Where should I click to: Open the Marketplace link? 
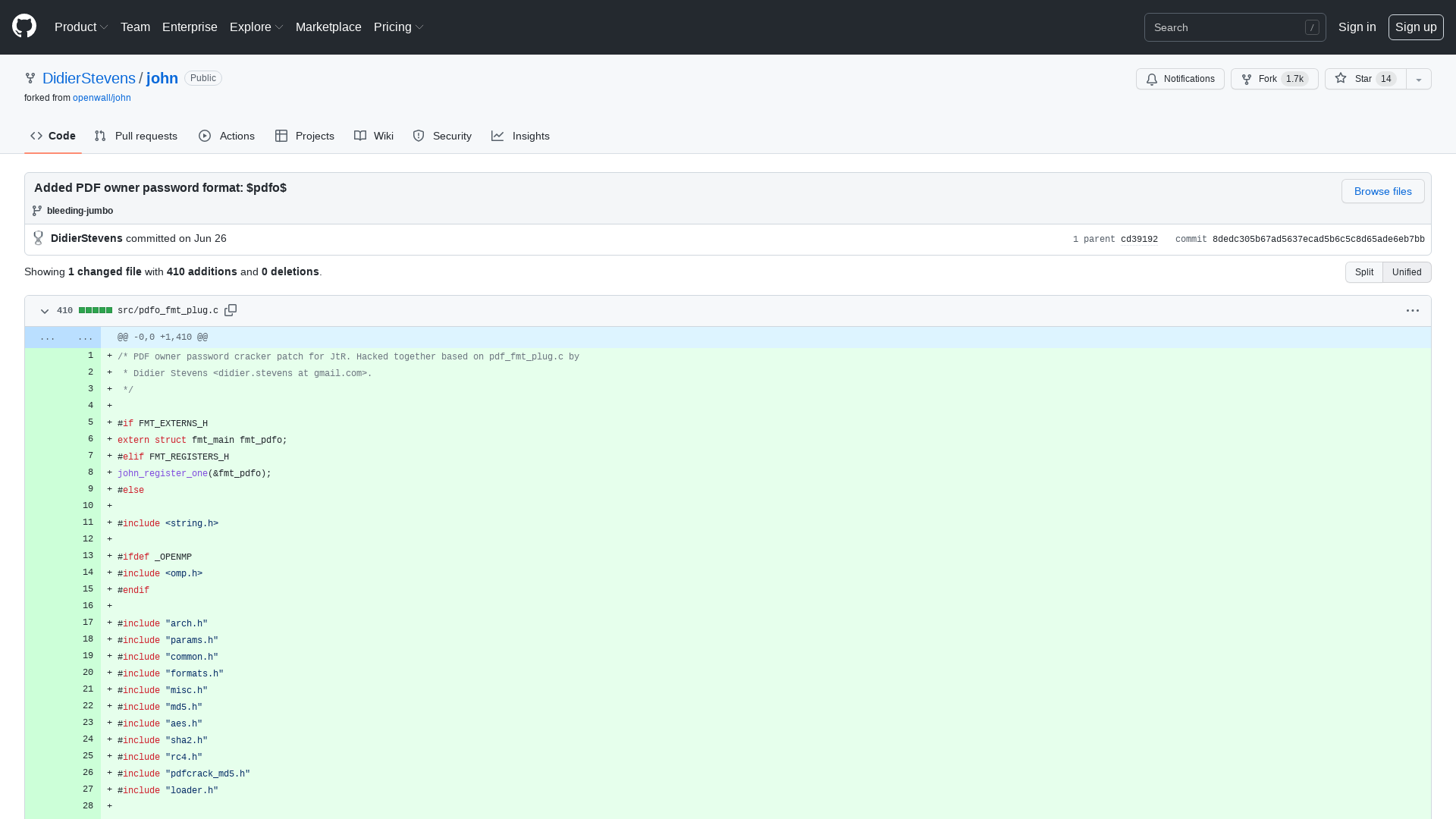(x=328, y=27)
